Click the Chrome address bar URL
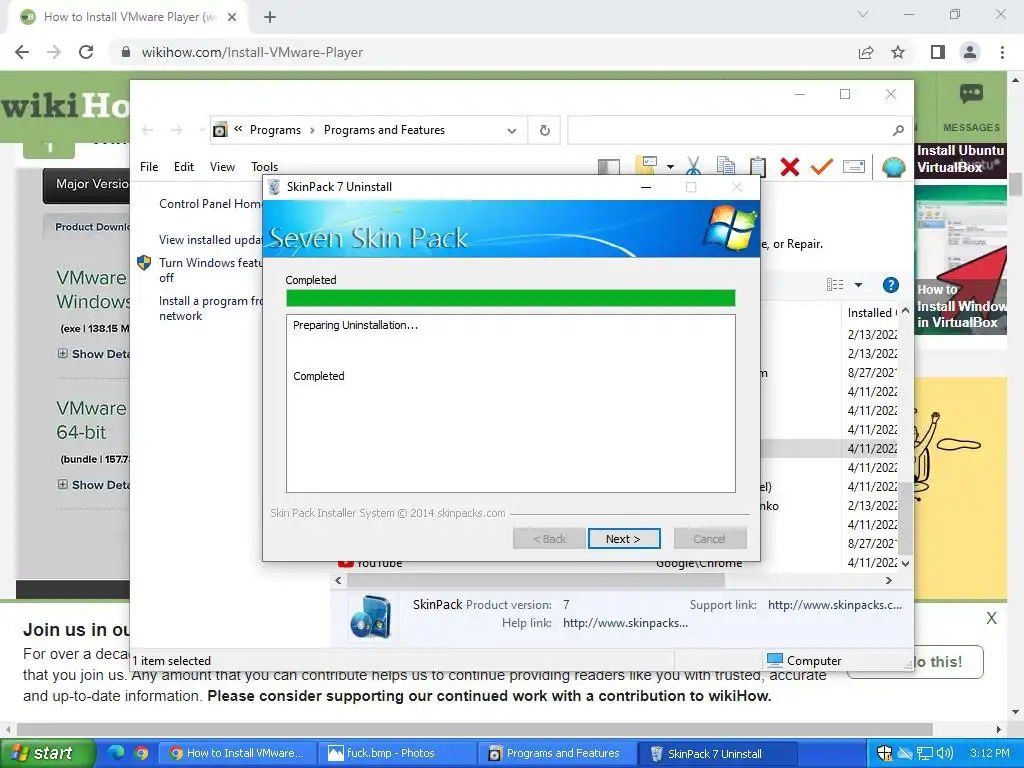Viewport: 1024px width, 768px height. (252, 52)
